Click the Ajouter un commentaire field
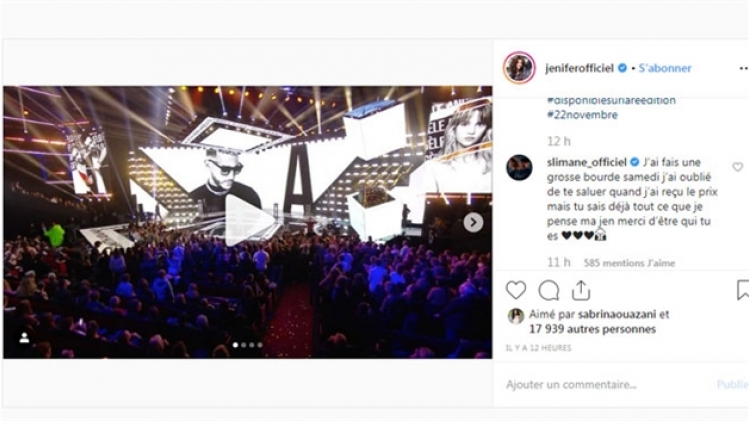Screen dimensions: 749x421 coord(607,384)
